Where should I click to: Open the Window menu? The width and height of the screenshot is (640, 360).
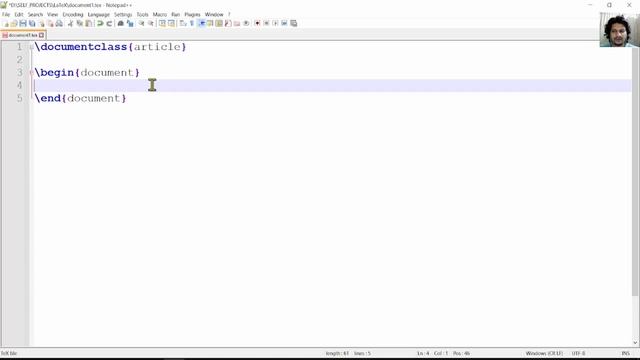(214, 14)
